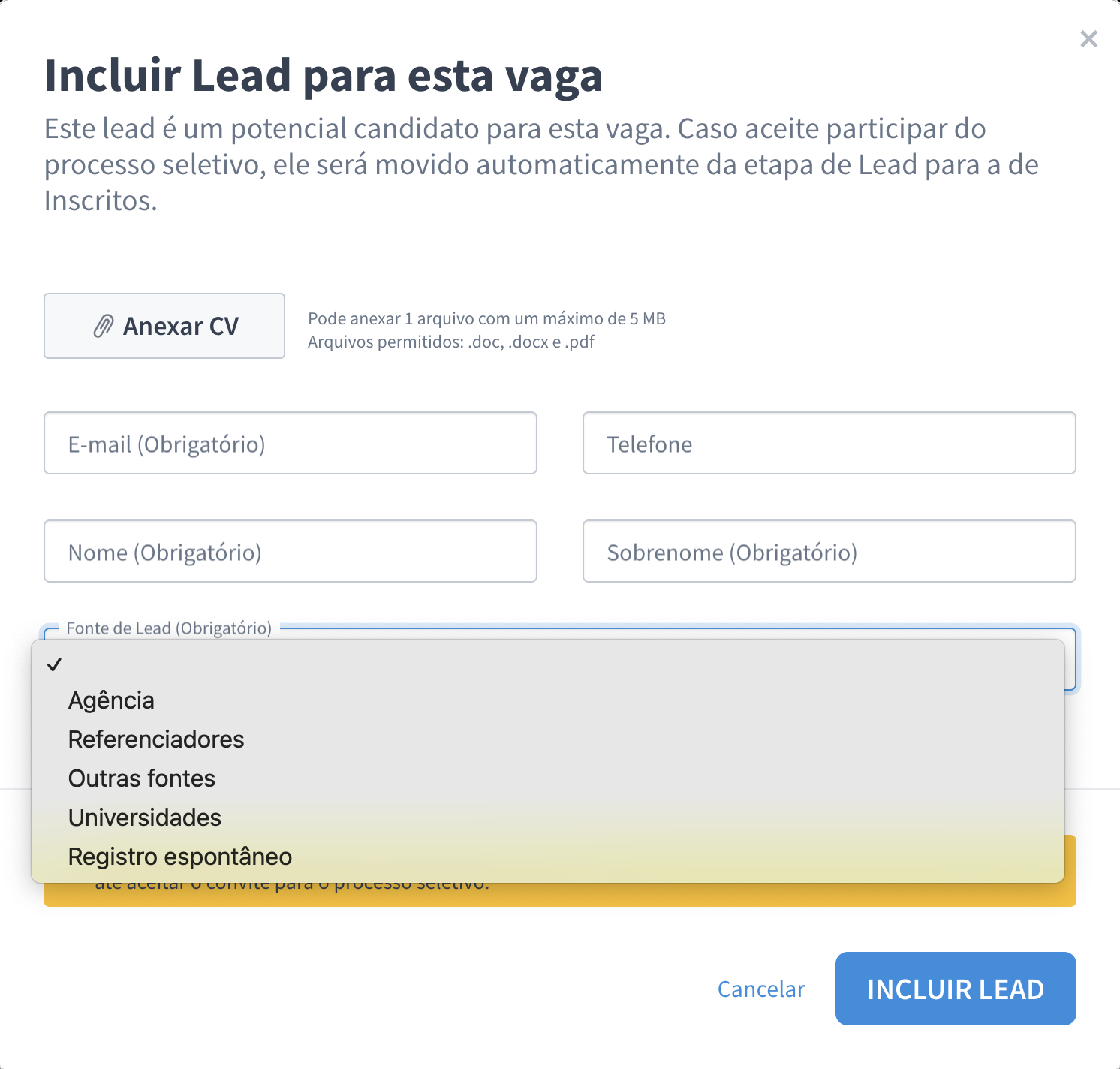Click the Cancelar link
Screen dimensions: 1120x1069
[x=760, y=989]
